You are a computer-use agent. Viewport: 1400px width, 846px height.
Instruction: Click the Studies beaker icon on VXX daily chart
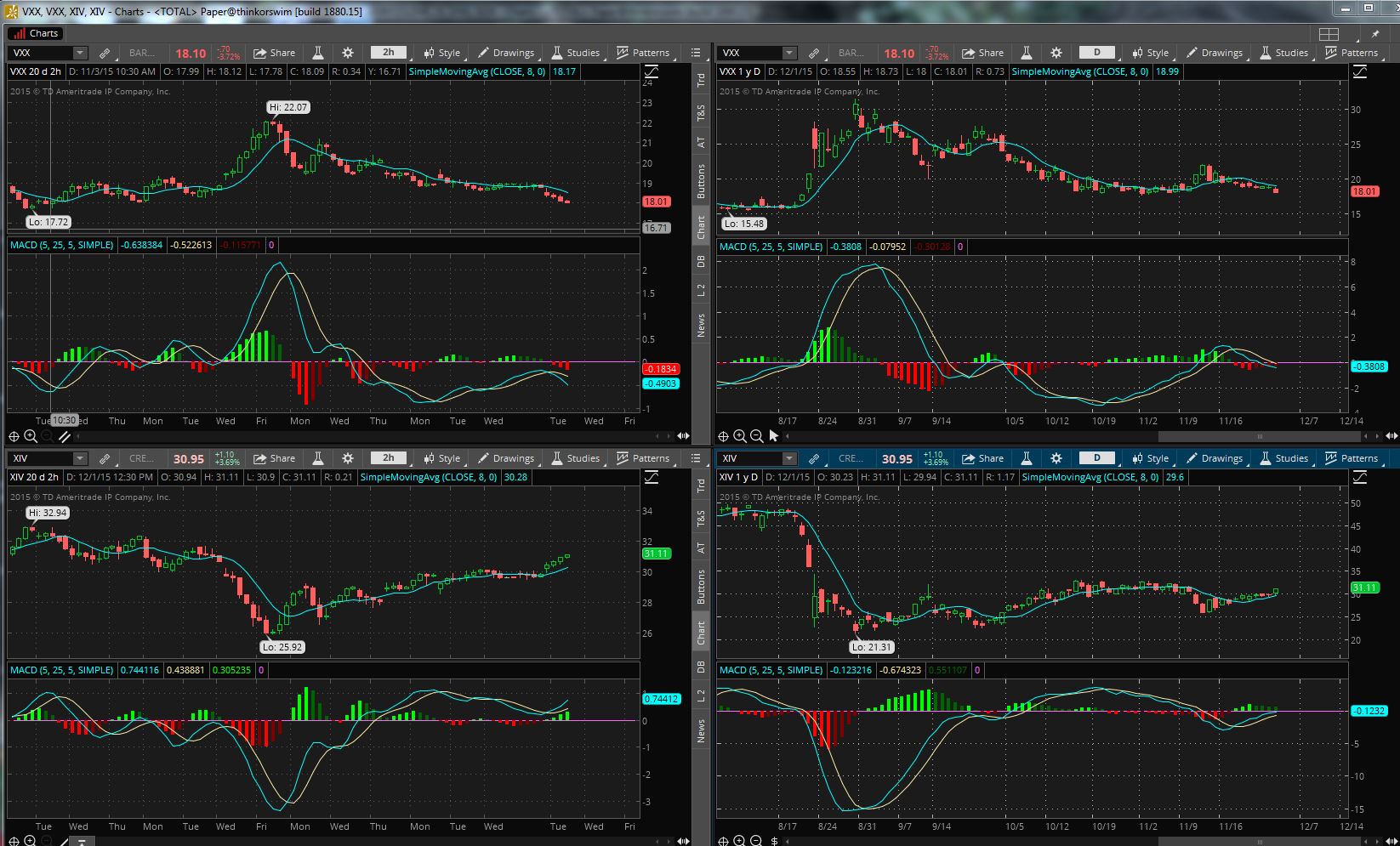1265,52
